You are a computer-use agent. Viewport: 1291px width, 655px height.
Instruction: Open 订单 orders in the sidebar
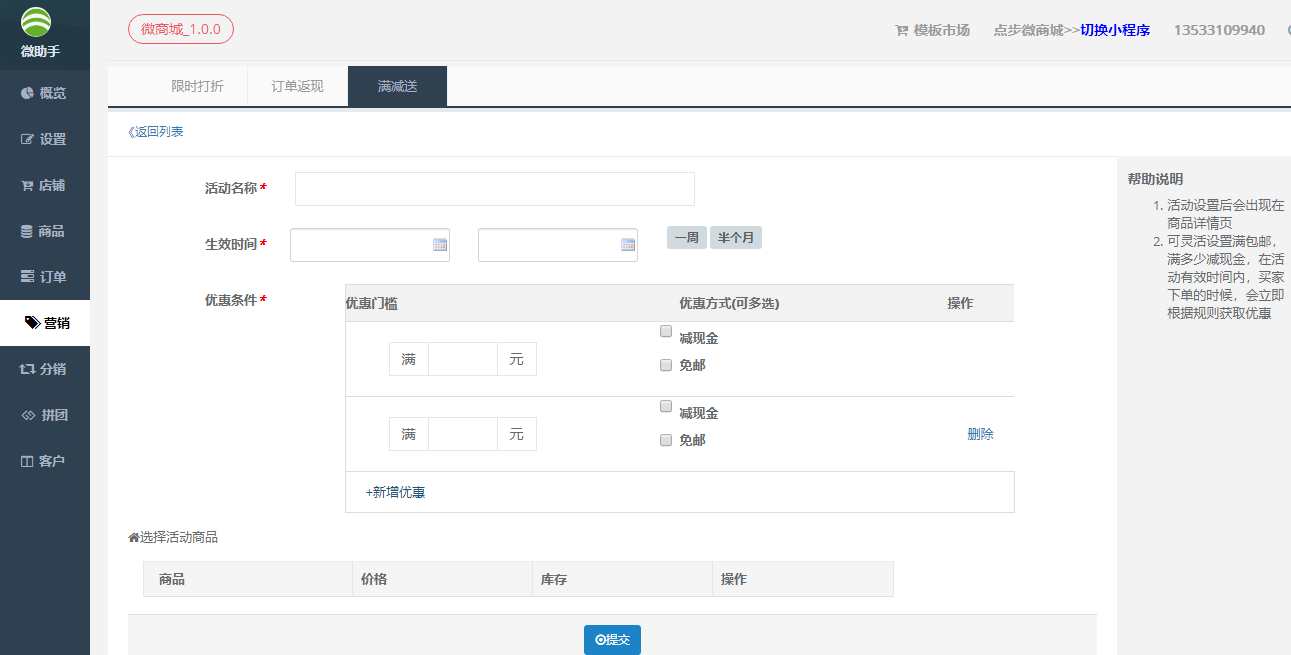44,277
